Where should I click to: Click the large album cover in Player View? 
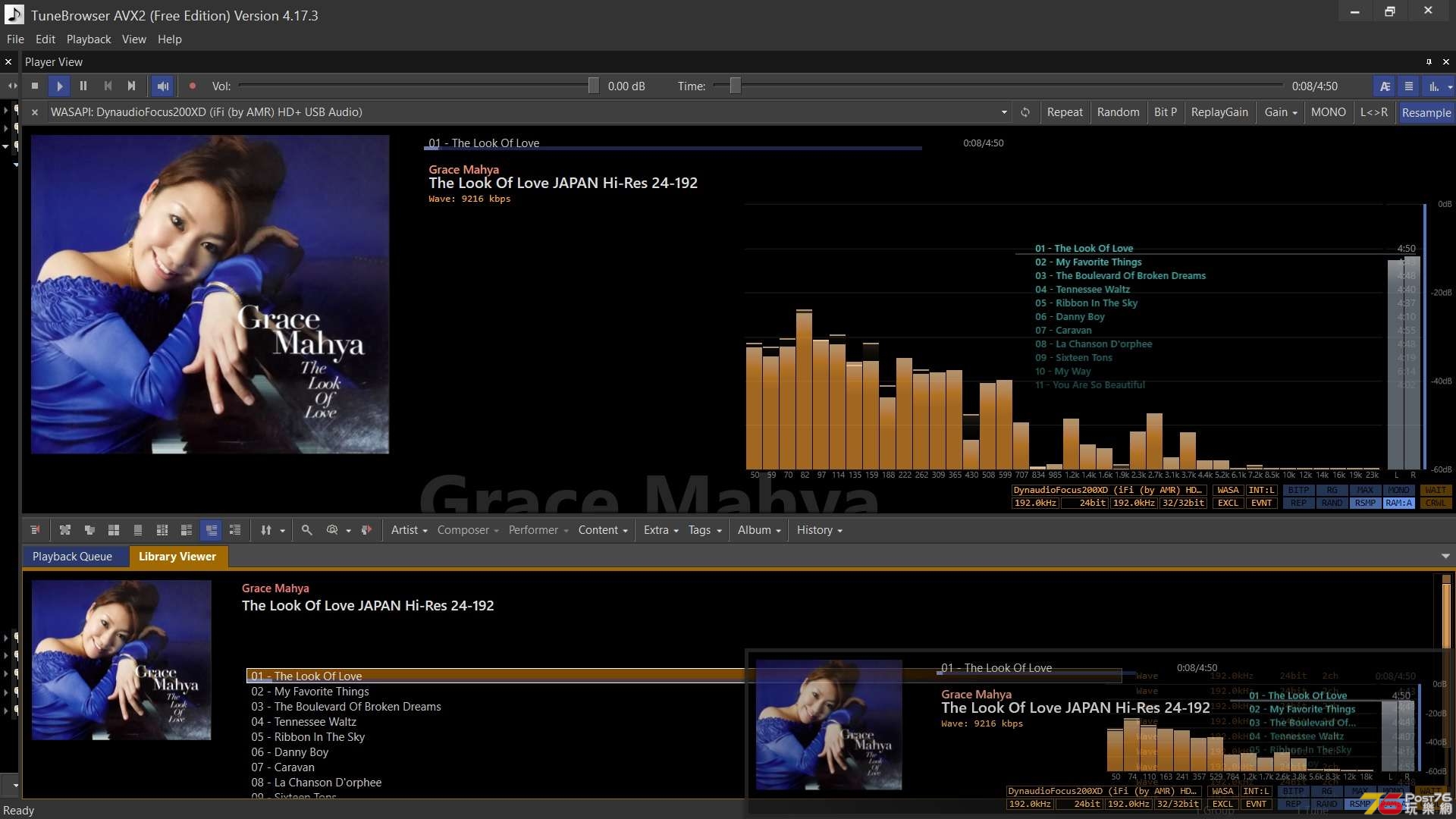point(210,294)
